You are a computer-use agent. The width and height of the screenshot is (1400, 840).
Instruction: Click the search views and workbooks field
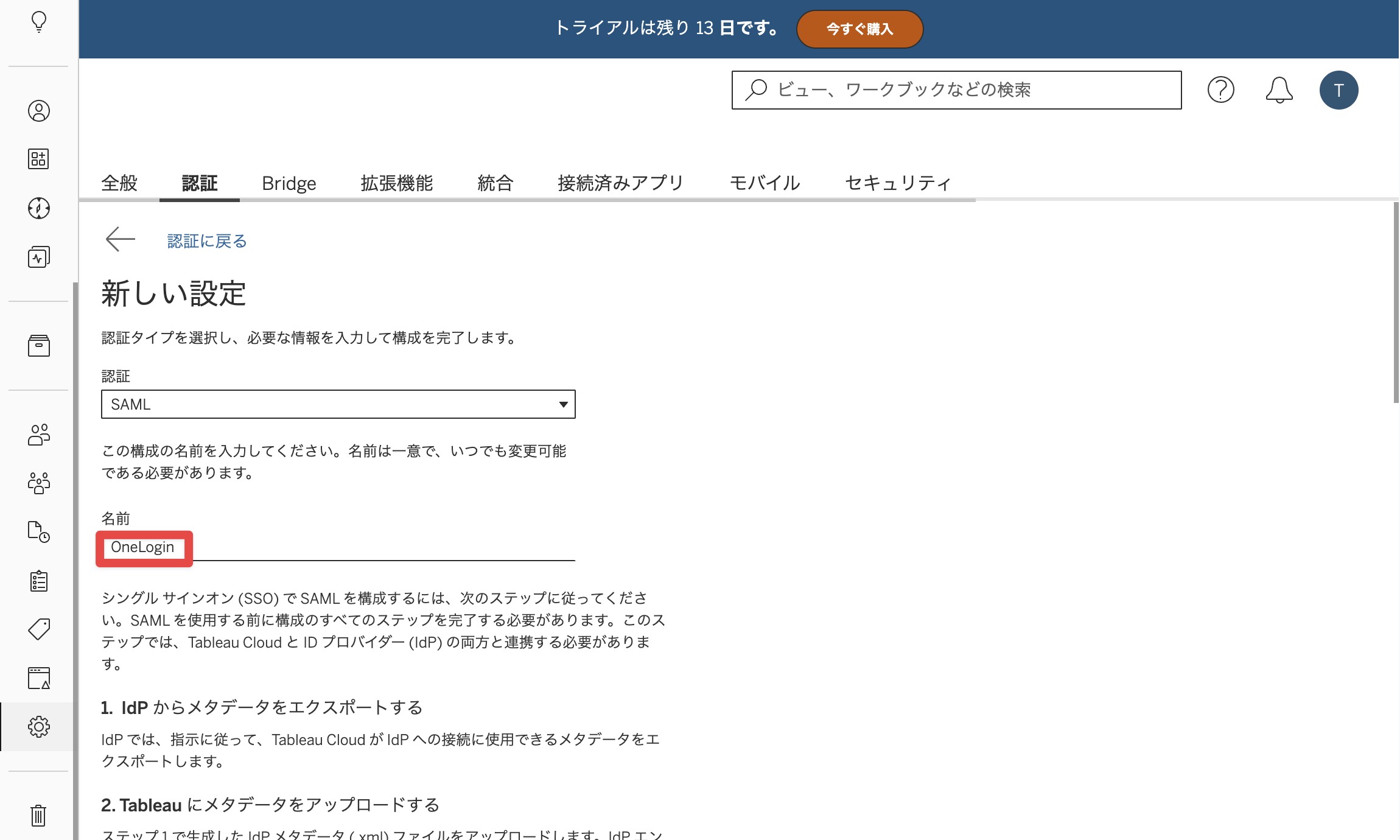(x=956, y=90)
